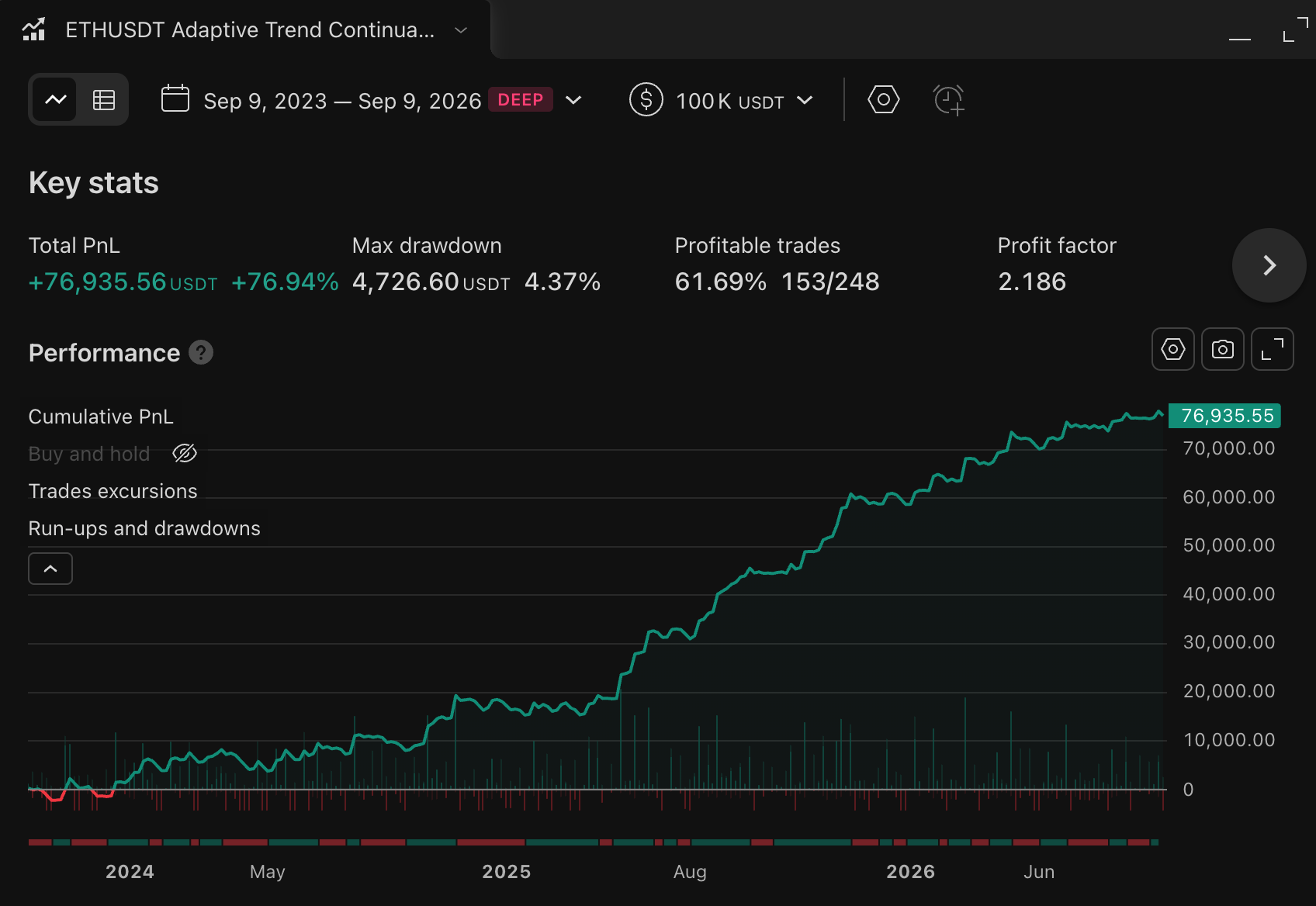
Task: Expand the Performance chart to fullscreen
Action: coord(1273,349)
